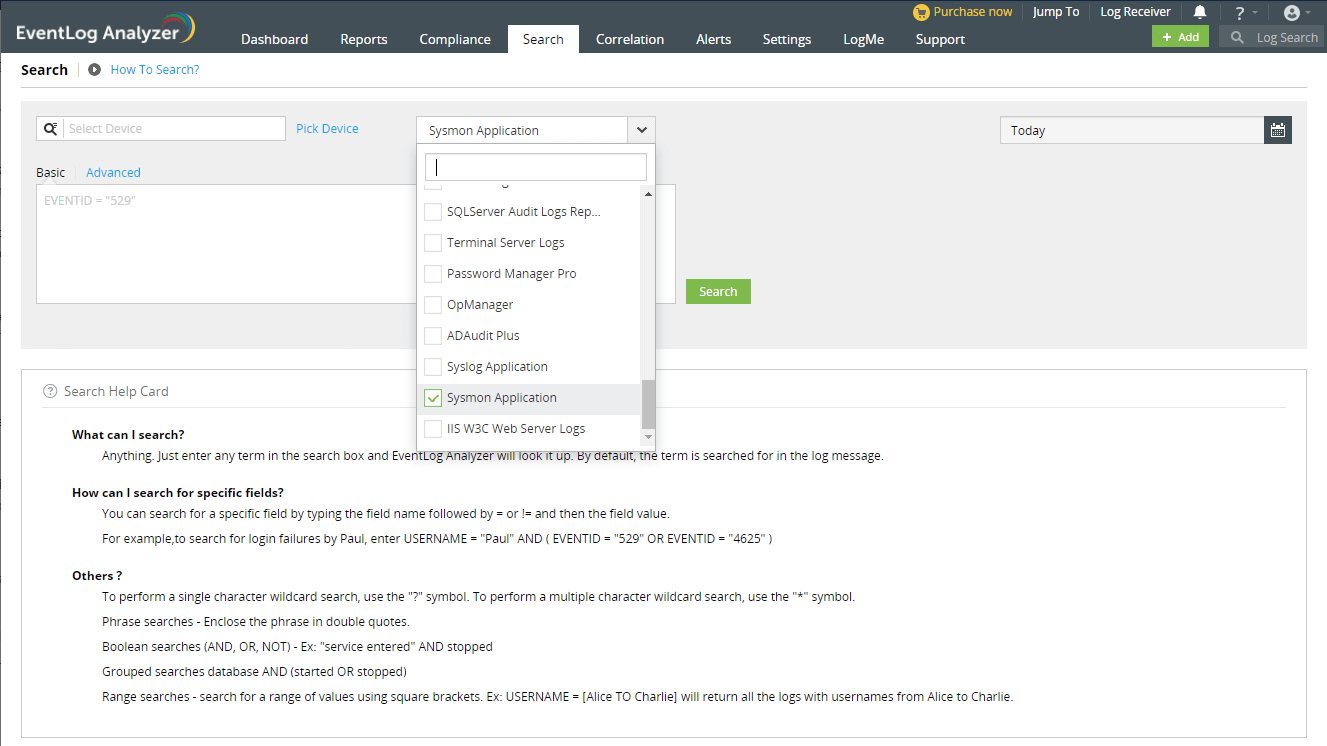
Task: Click the green Add button
Action: pos(1180,37)
